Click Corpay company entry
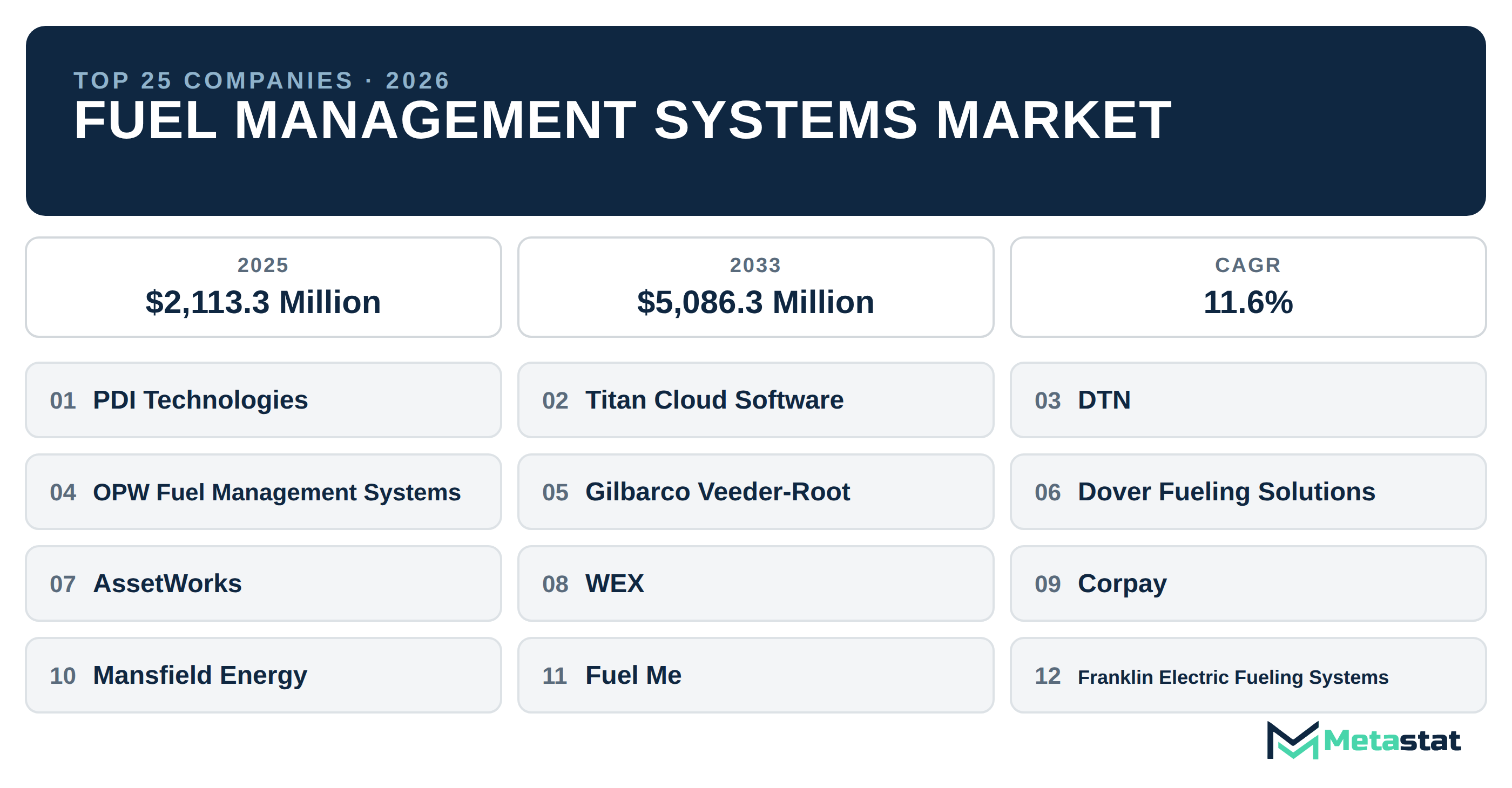The image size is (1512, 788). (x=1248, y=584)
